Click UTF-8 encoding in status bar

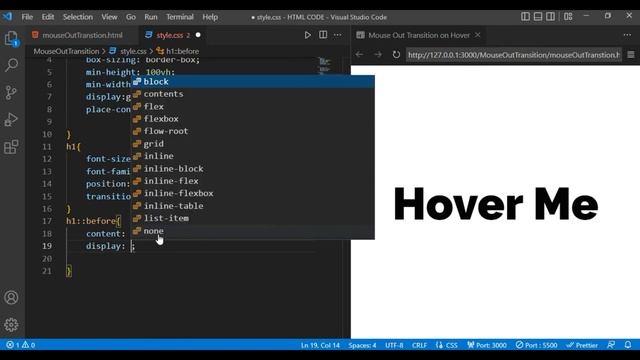pyautogui.click(x=394, y=345)
